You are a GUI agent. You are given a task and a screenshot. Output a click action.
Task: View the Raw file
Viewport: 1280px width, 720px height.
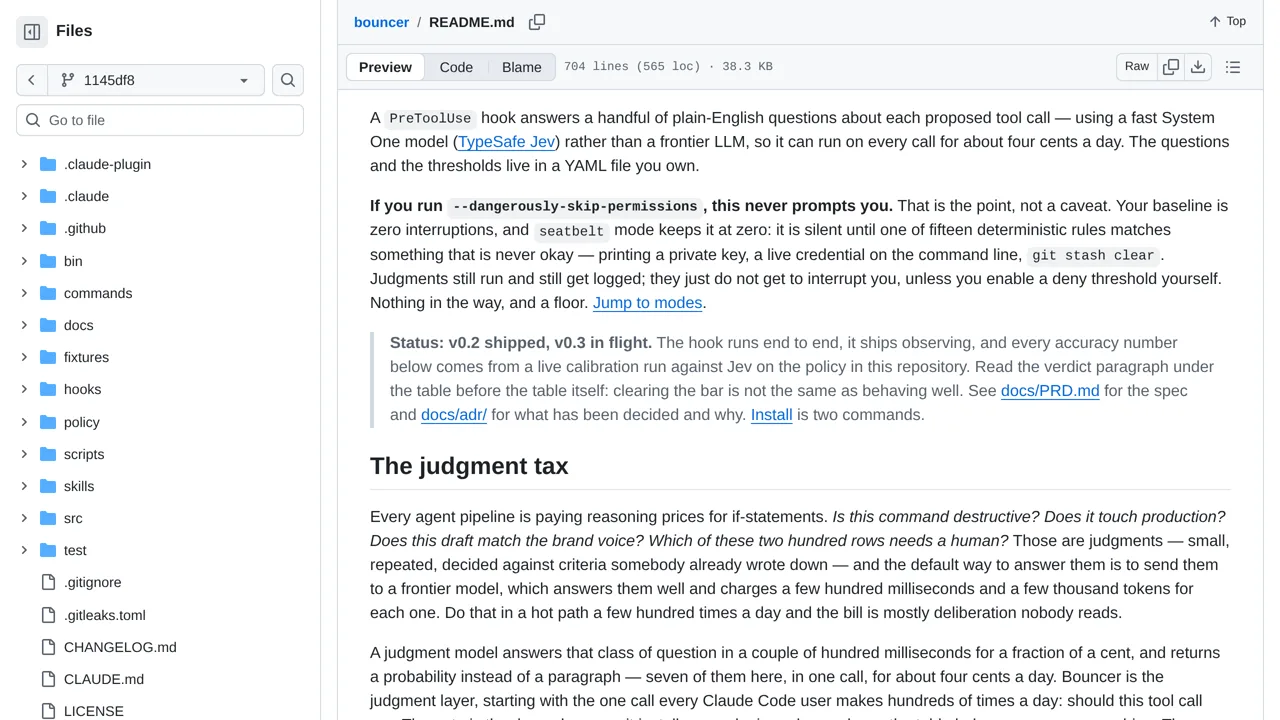(x=1137, y=67)
